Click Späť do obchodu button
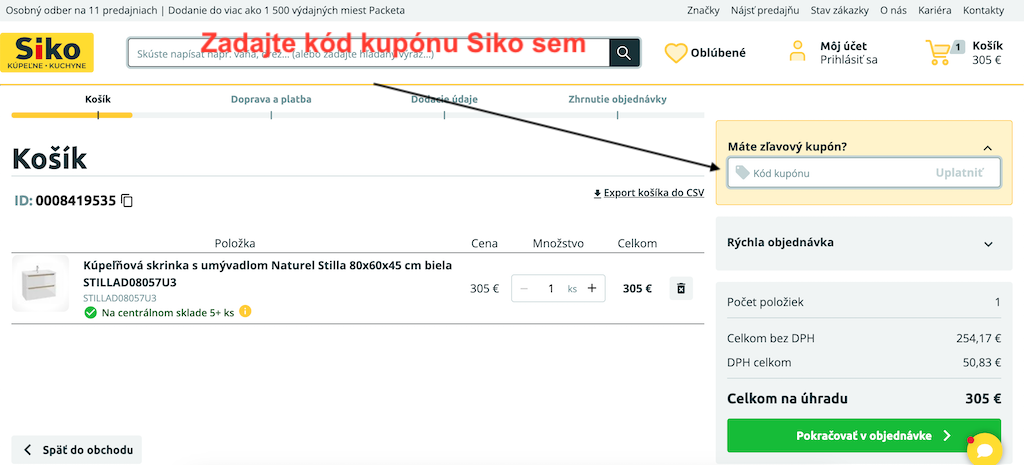Image resolution: width=1024 pixels, height=465 pixels. 76,450
